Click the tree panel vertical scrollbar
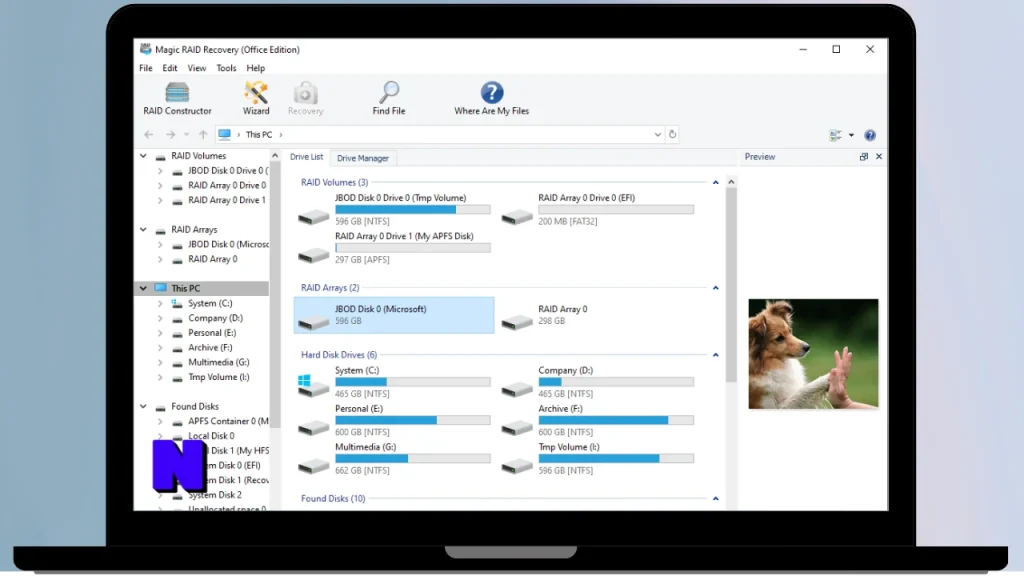Screen dimensions: 1024x576 click(x=275, y=294)
